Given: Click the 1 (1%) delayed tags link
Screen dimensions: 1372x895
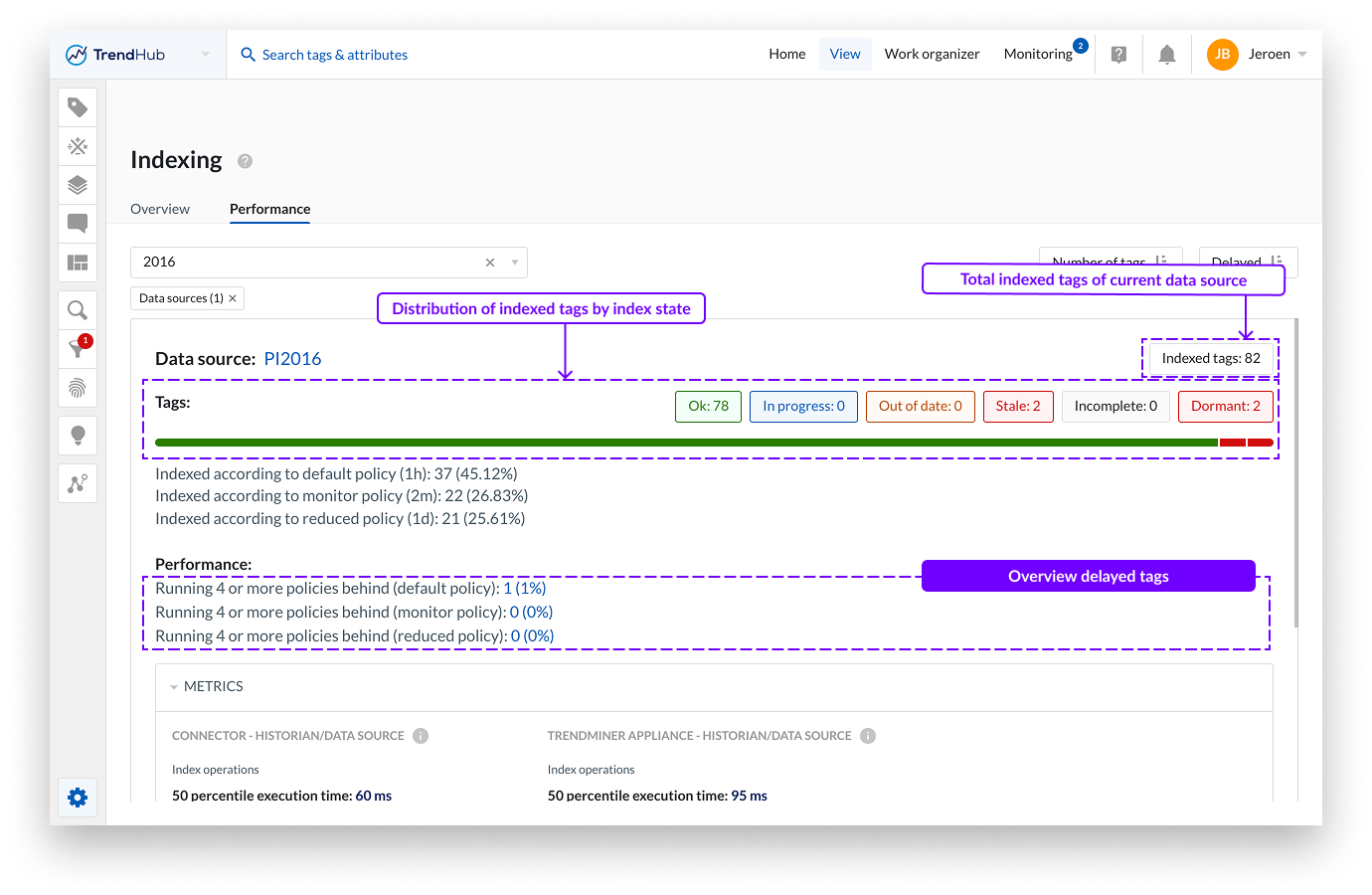Looking at the screenshot, I should pyautogui.click(x=524, y=589).
